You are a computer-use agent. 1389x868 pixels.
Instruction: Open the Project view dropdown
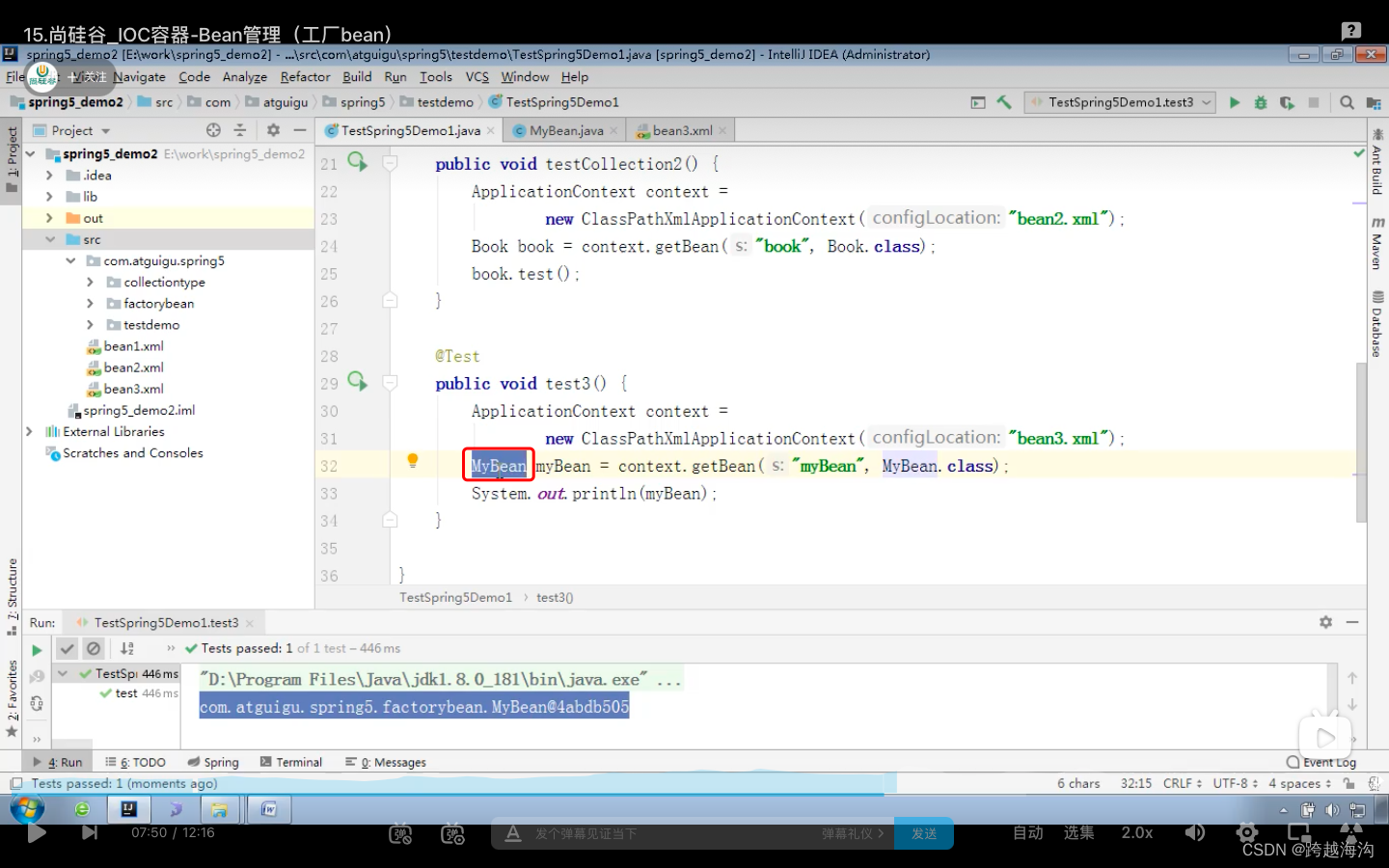point(72,130)
